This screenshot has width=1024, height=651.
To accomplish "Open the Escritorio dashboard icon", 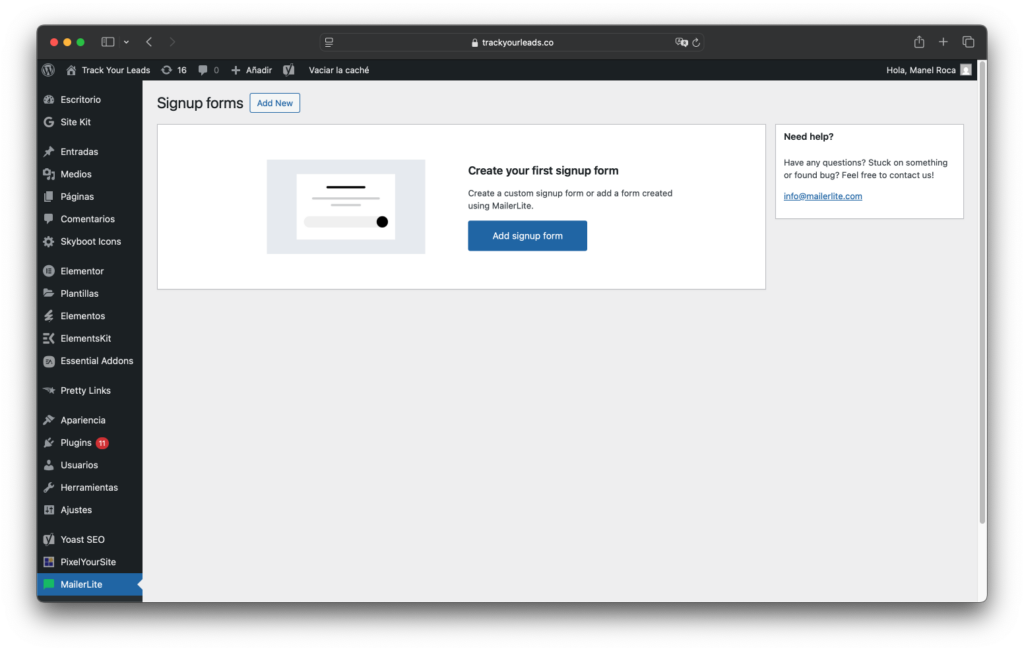I will pos(49,99).
